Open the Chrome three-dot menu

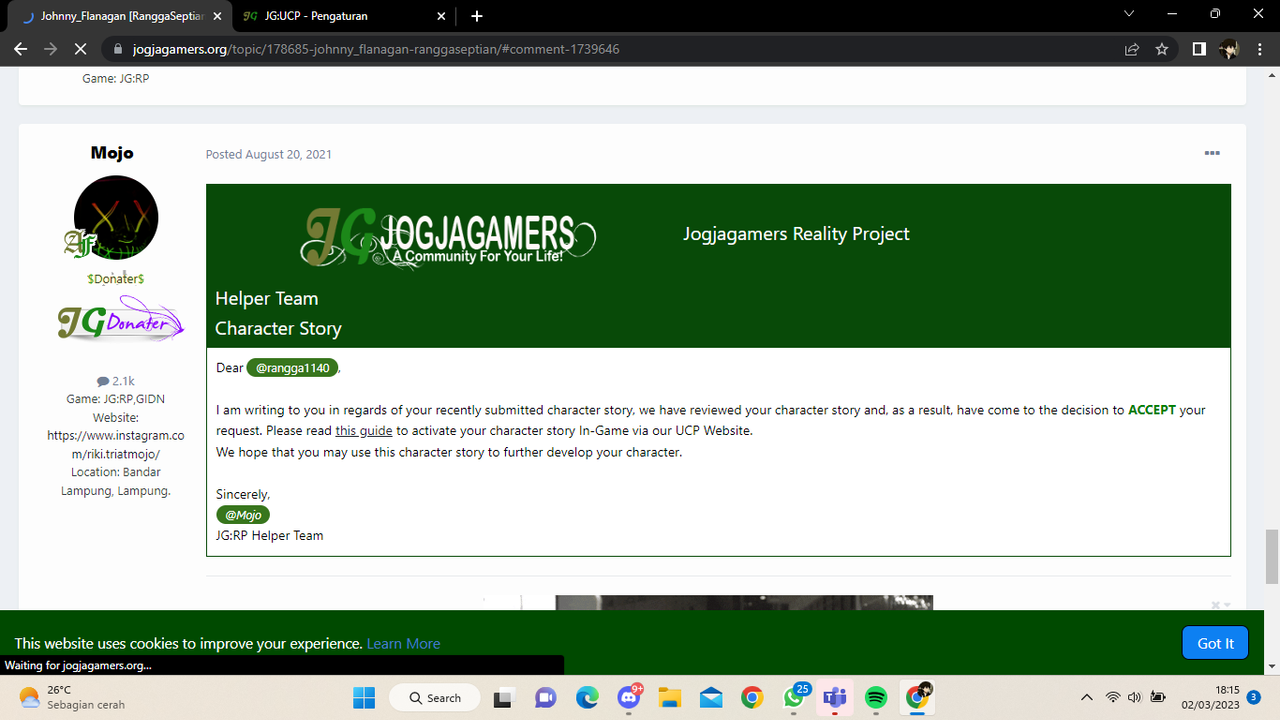[x=1259, y=48]
